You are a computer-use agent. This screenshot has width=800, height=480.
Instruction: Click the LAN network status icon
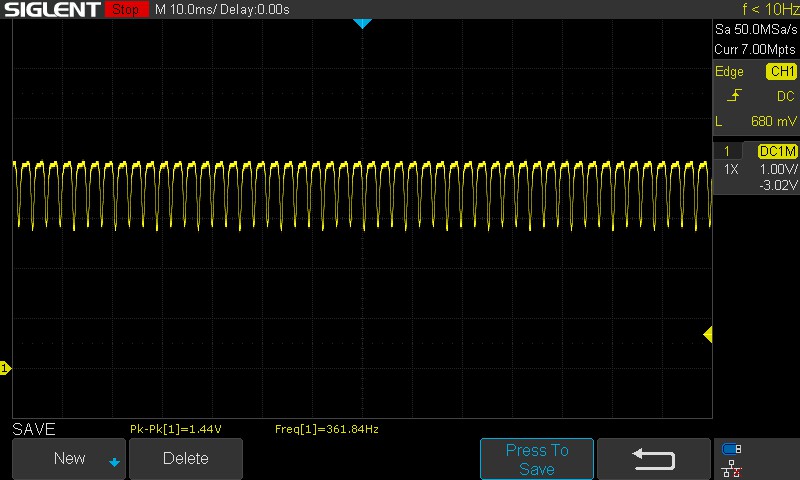[732, 467]
